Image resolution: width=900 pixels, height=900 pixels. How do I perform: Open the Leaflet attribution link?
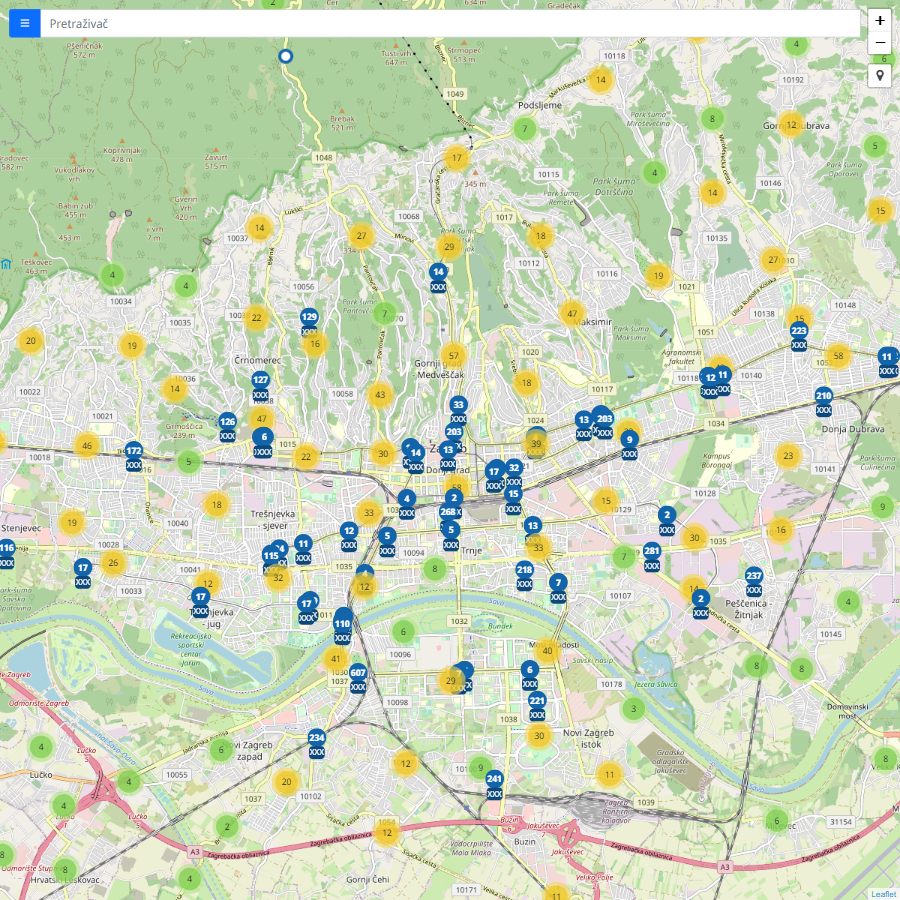point(883,894)
